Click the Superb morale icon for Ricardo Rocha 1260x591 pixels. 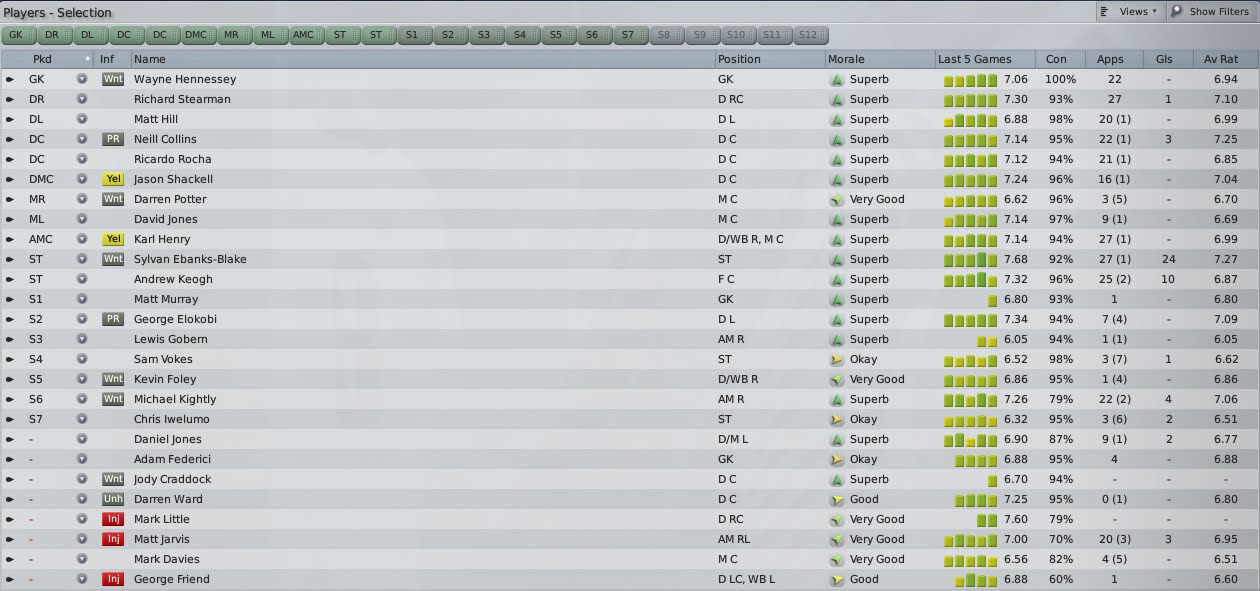coord(837,159)
